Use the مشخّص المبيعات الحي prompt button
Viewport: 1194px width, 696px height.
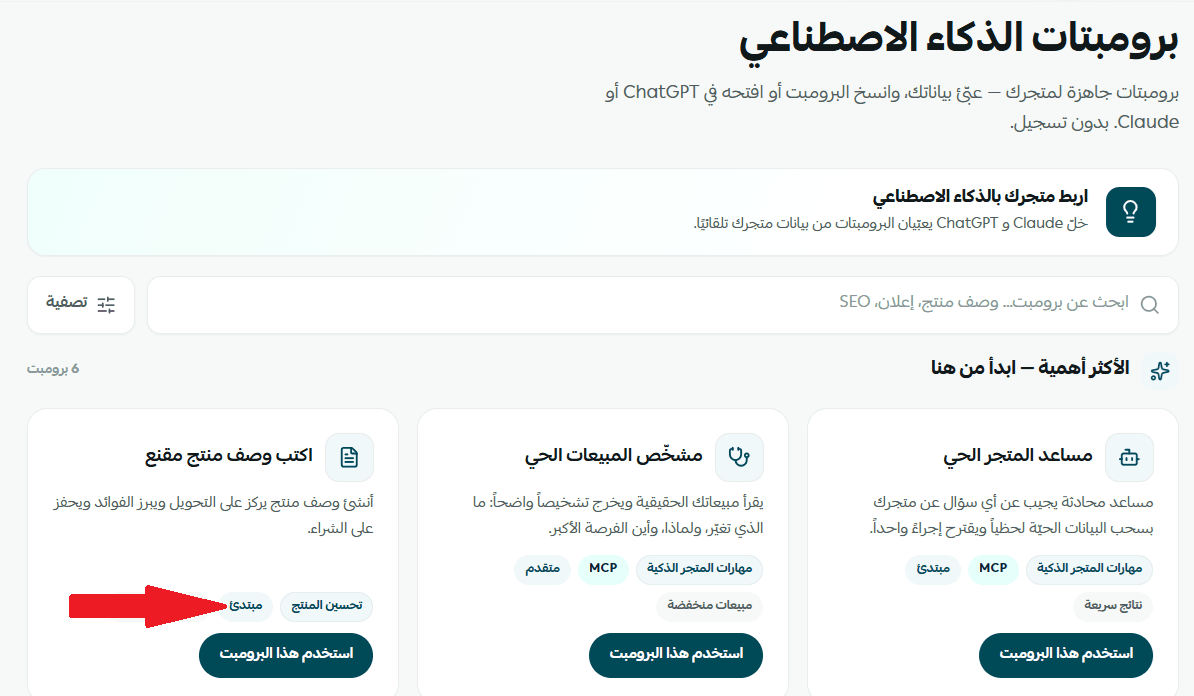(x=675, y=654)
